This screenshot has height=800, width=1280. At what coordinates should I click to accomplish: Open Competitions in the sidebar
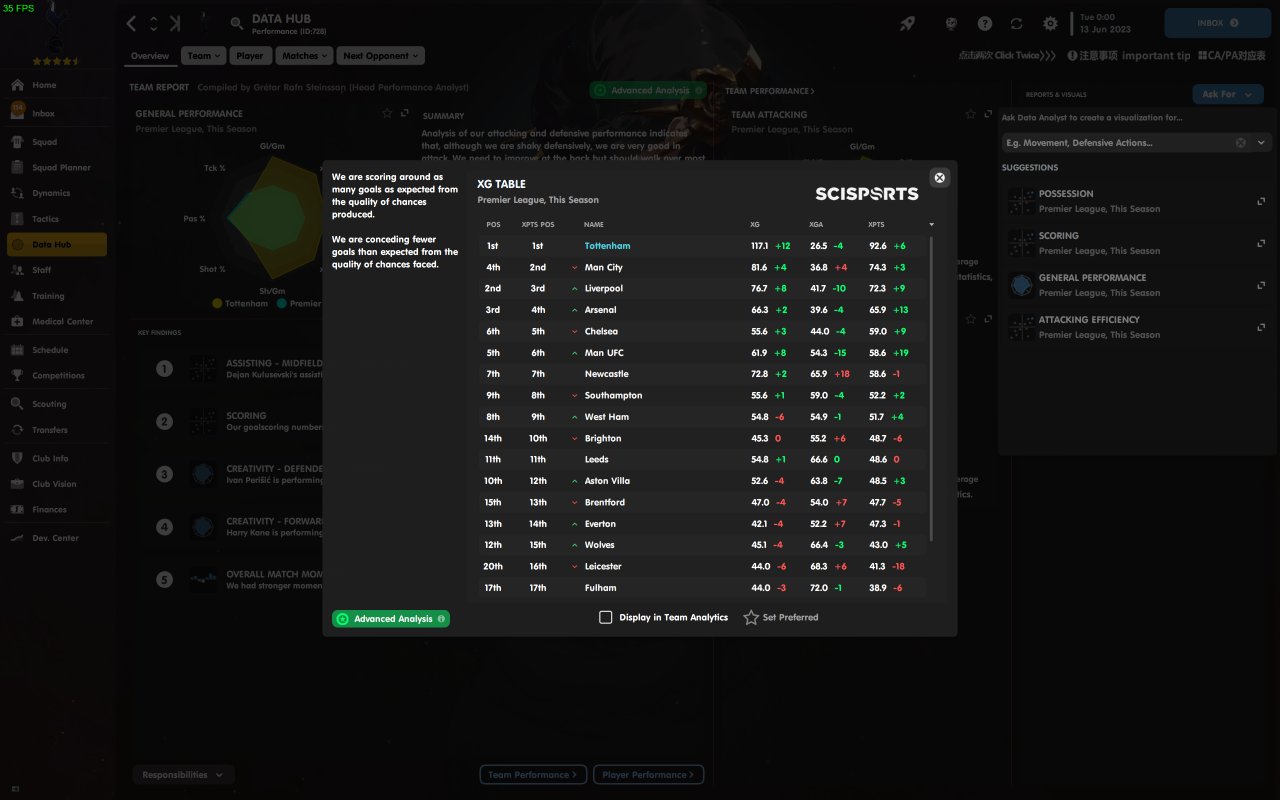[x=56, y=376]
